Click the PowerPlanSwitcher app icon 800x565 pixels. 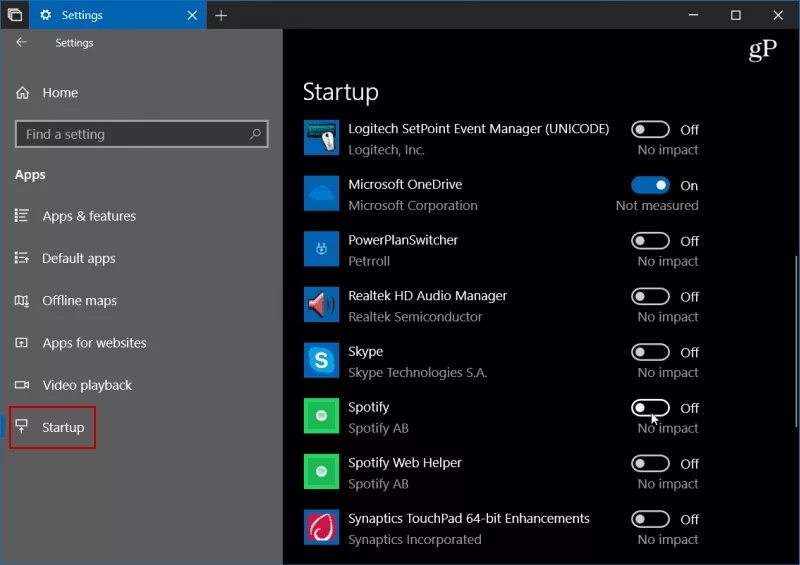point(321,249)
